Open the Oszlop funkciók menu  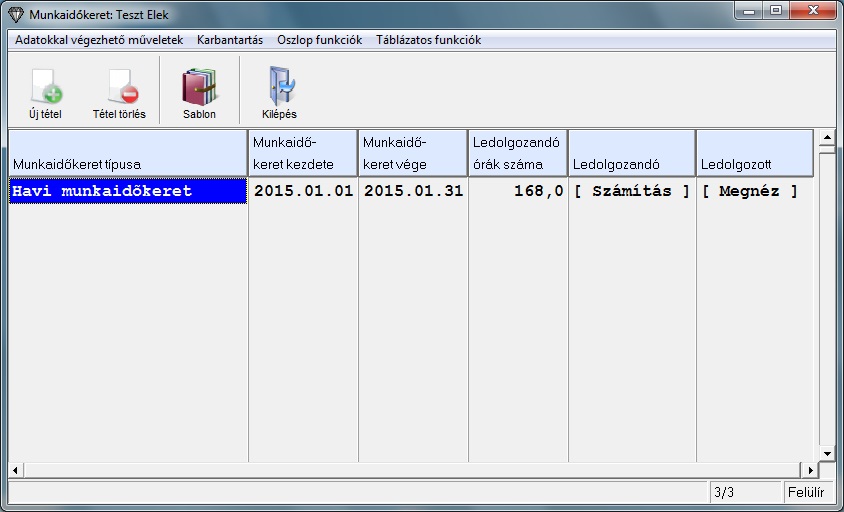coord(319,40)
